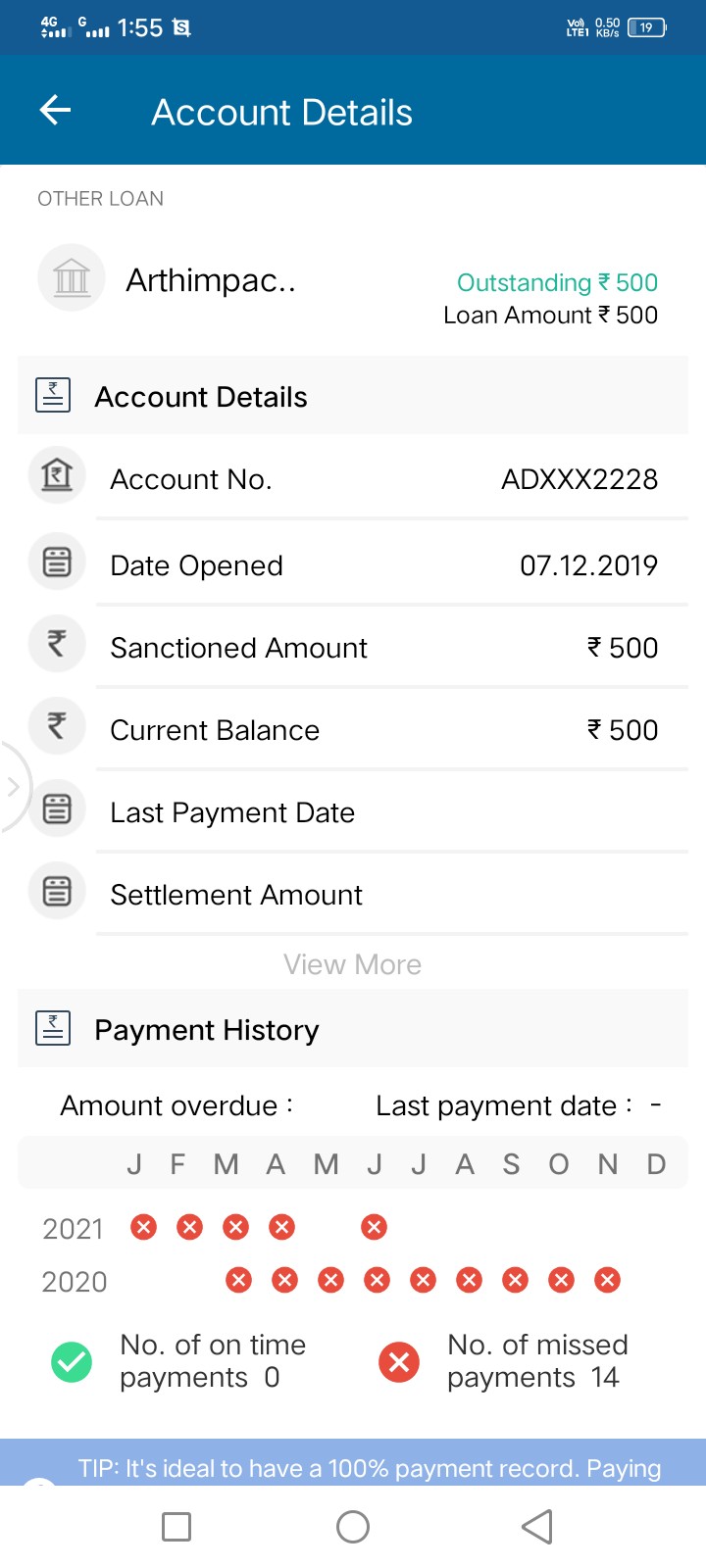This screenshot has height=1568, width=706.
Task: Tap green on-time payments checkmark
Action: [72, 1361]
